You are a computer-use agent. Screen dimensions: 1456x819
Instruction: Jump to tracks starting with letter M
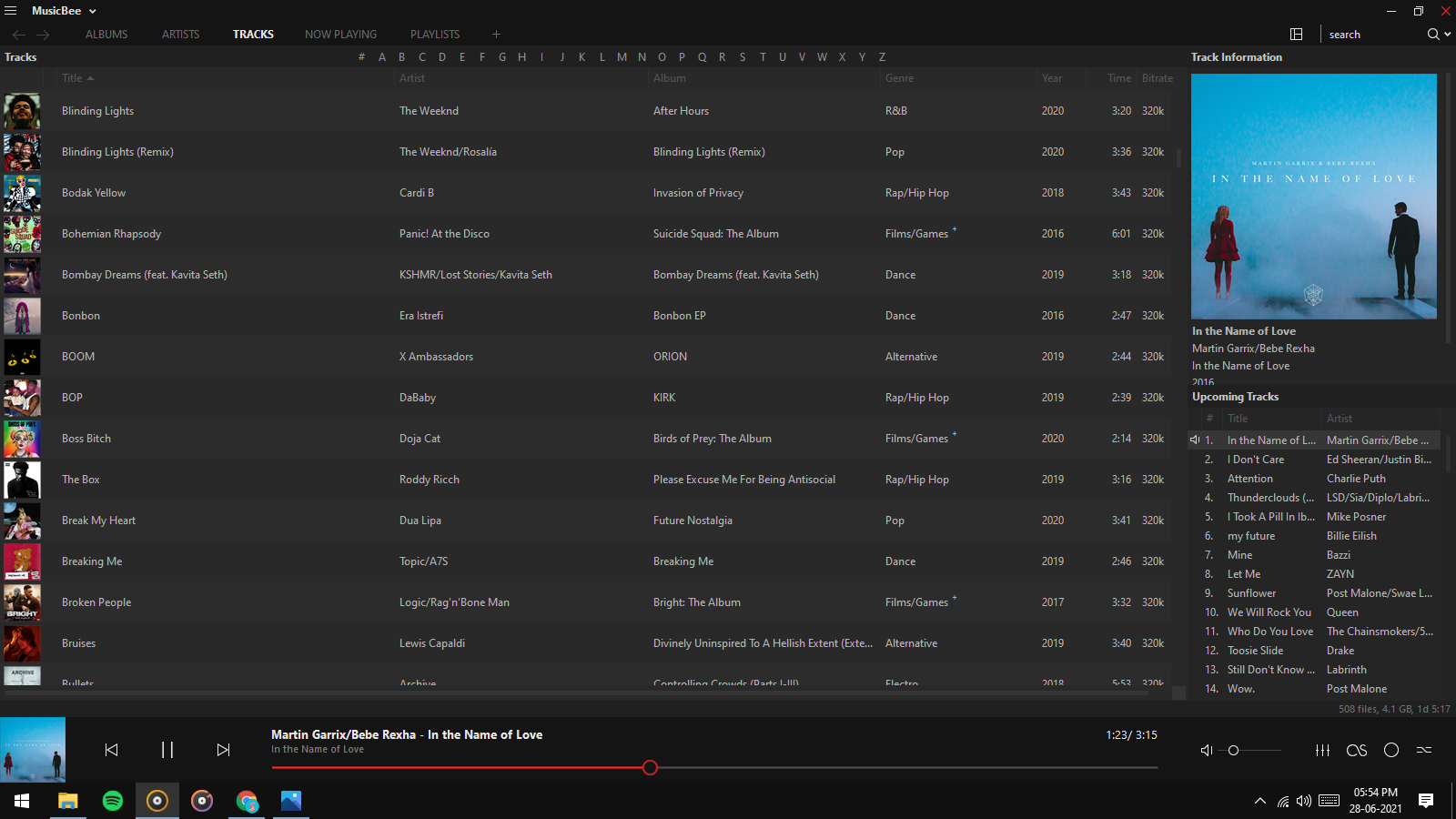click(622, 57)
